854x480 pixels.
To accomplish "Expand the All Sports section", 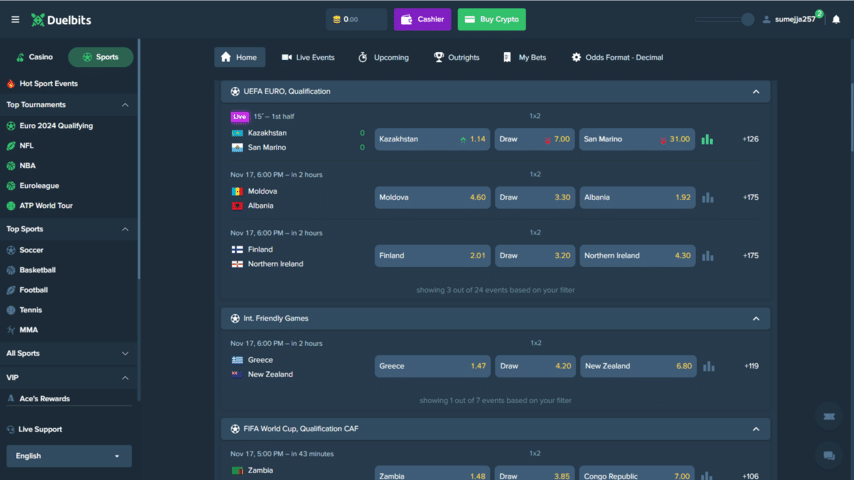I will point(125,354).
